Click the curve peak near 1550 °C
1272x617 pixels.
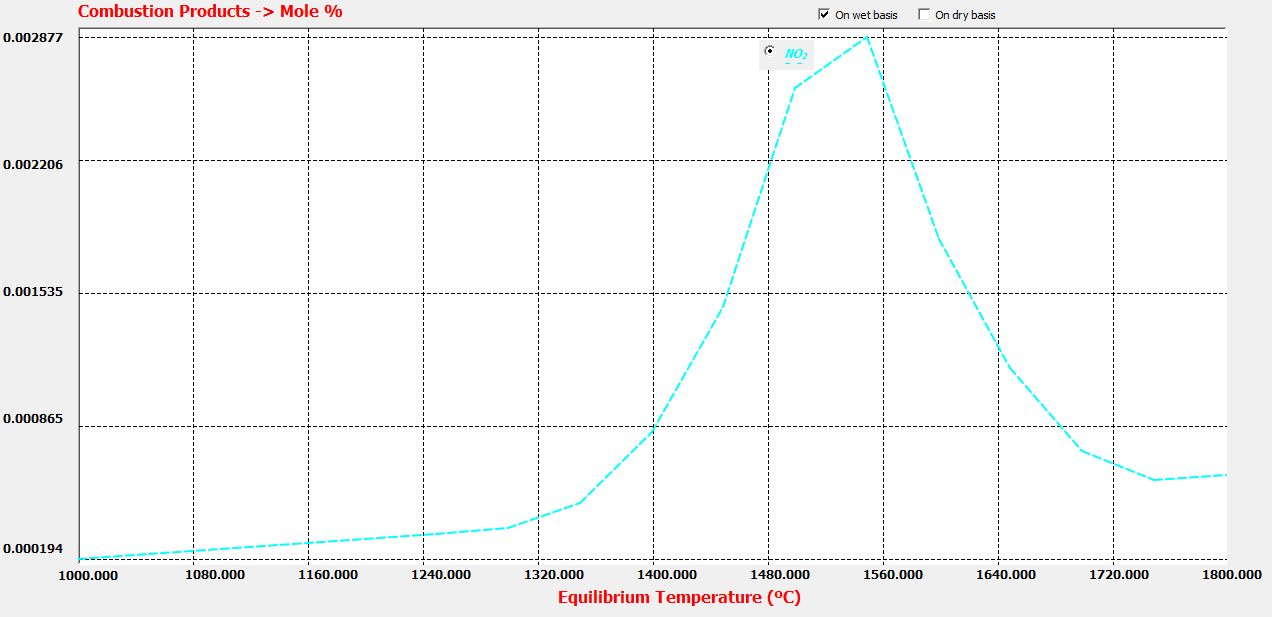tap(866, 37)
